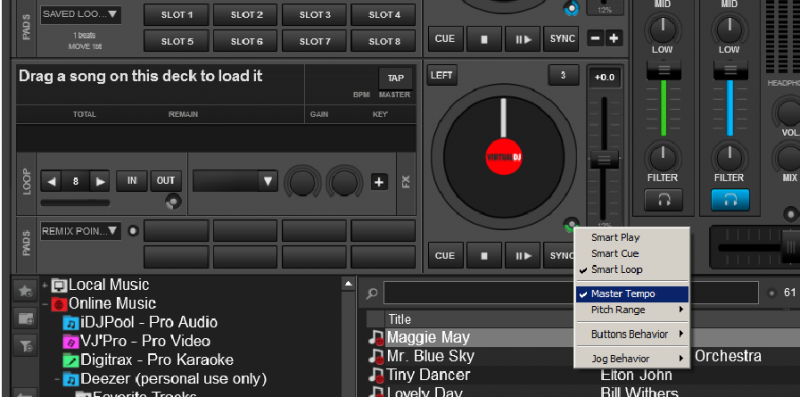
Task: Click the lower deck CUE button
Action: coord(445,256)
